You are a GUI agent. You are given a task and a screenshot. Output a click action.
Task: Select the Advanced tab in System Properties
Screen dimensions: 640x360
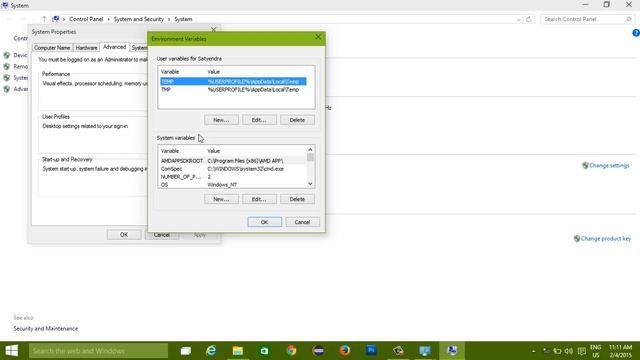(x=114, y=47)
